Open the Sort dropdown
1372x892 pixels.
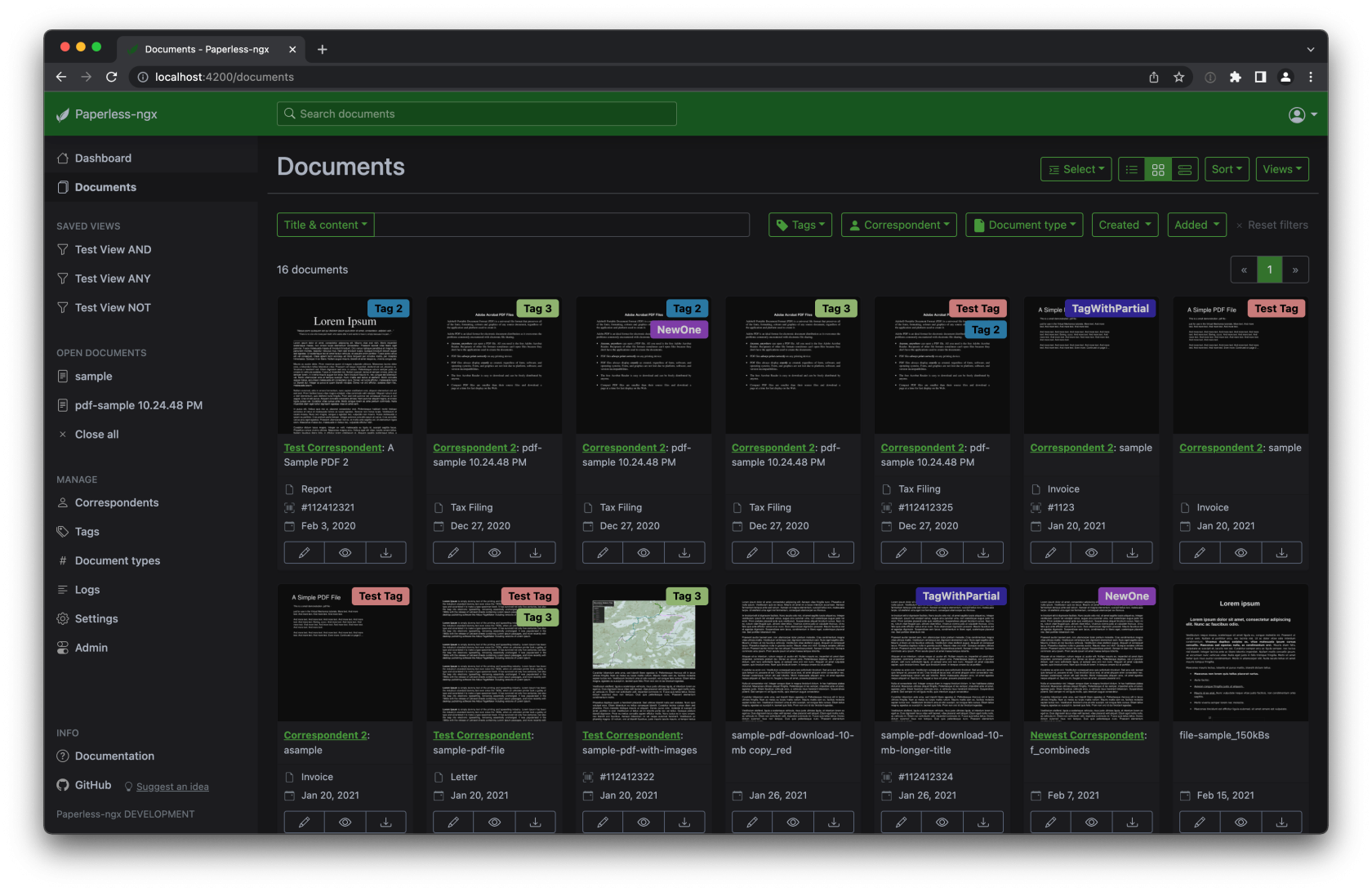[x=1227, y=169]
